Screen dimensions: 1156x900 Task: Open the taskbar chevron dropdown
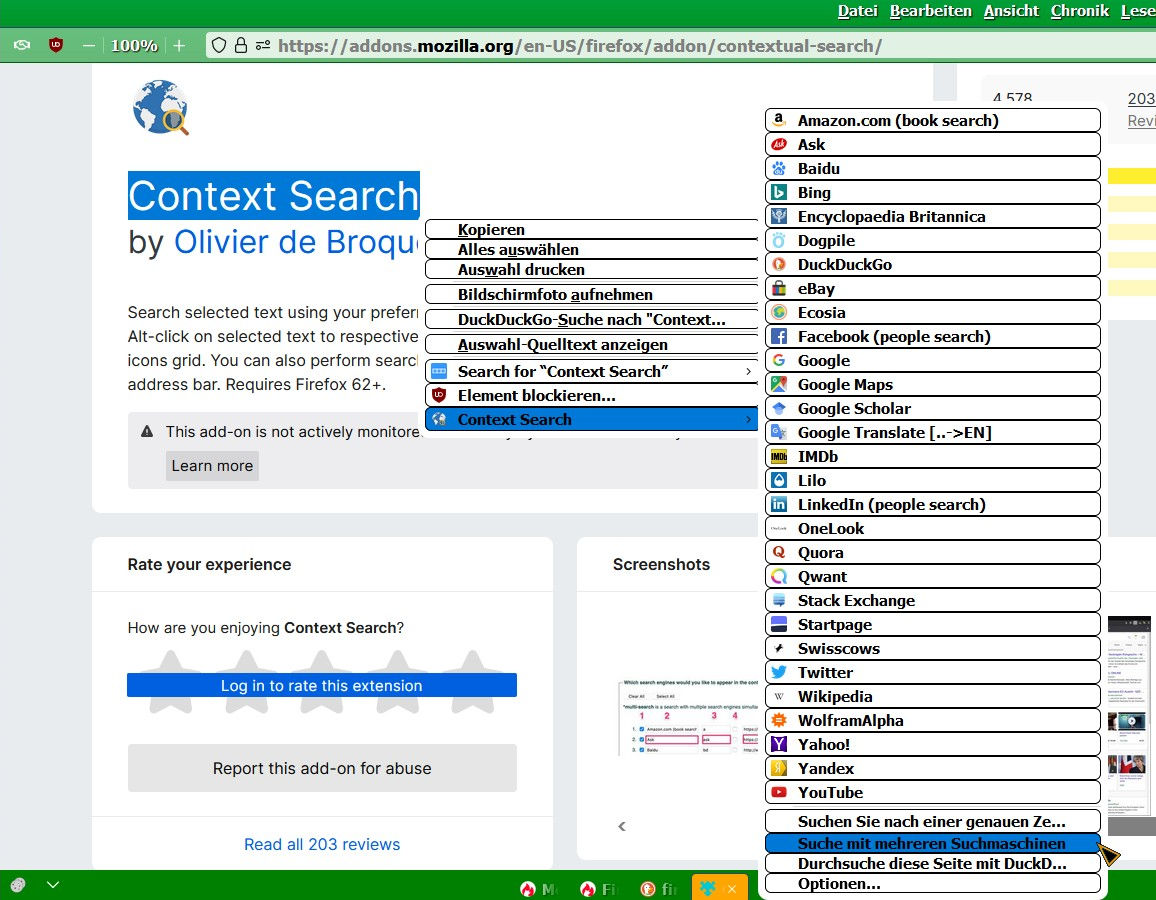(53, 885)
